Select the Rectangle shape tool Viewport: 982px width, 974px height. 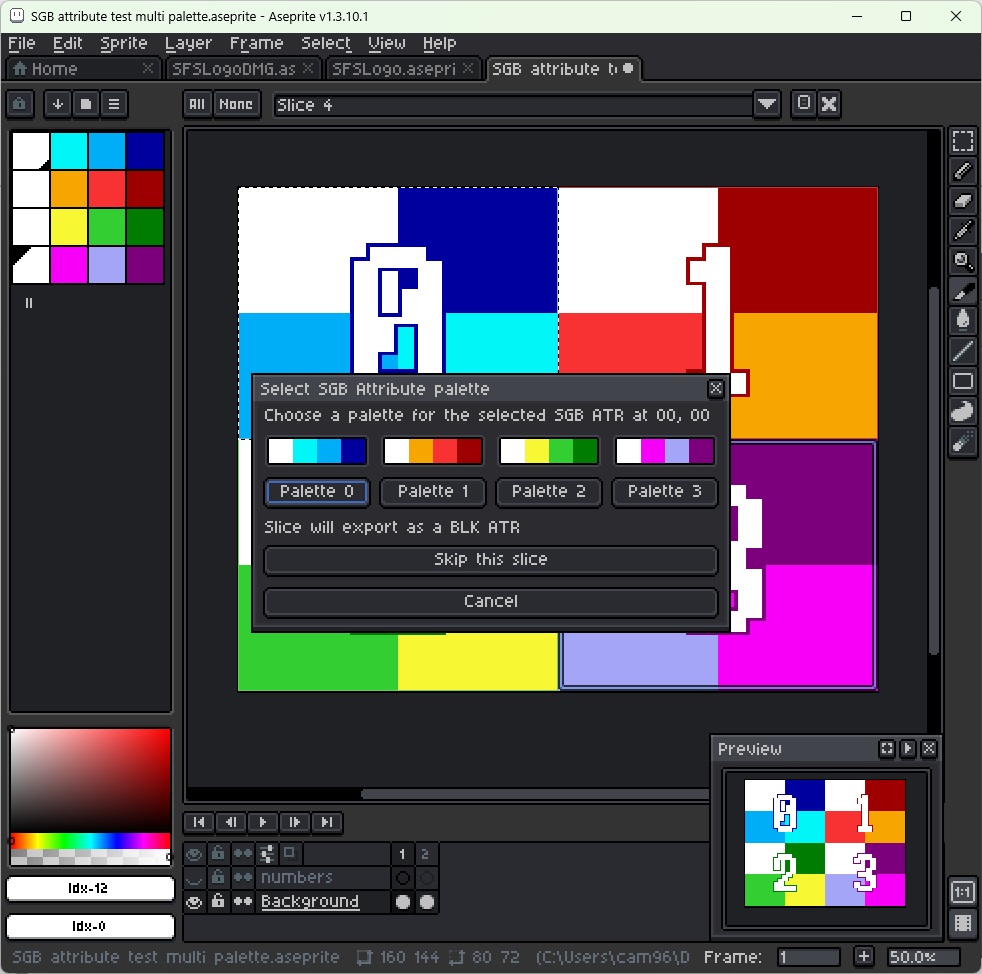963,381
